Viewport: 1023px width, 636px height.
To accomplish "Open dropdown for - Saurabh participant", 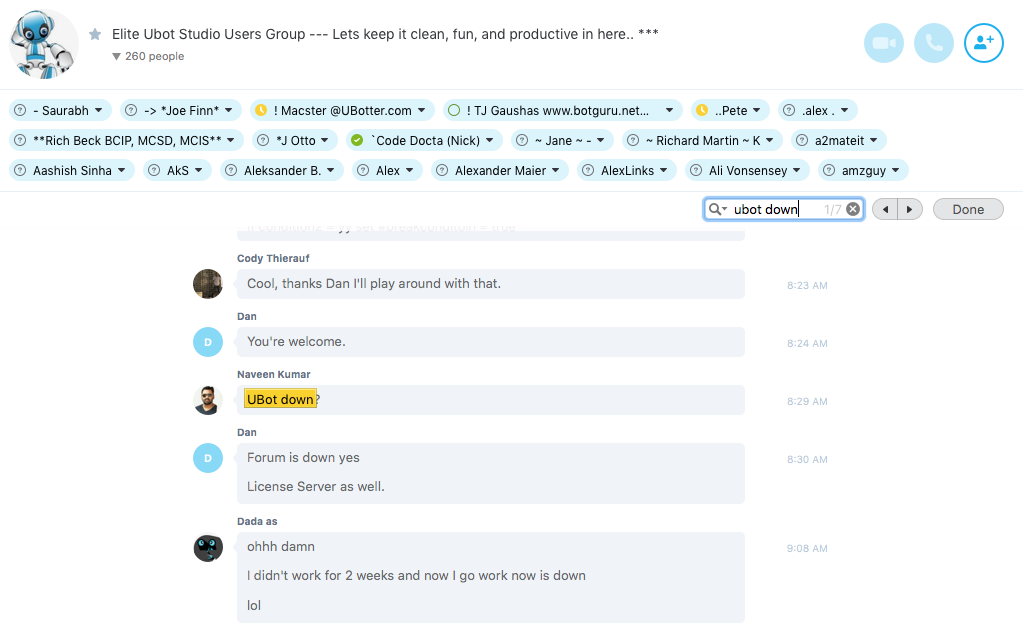I will click(99, 110).
